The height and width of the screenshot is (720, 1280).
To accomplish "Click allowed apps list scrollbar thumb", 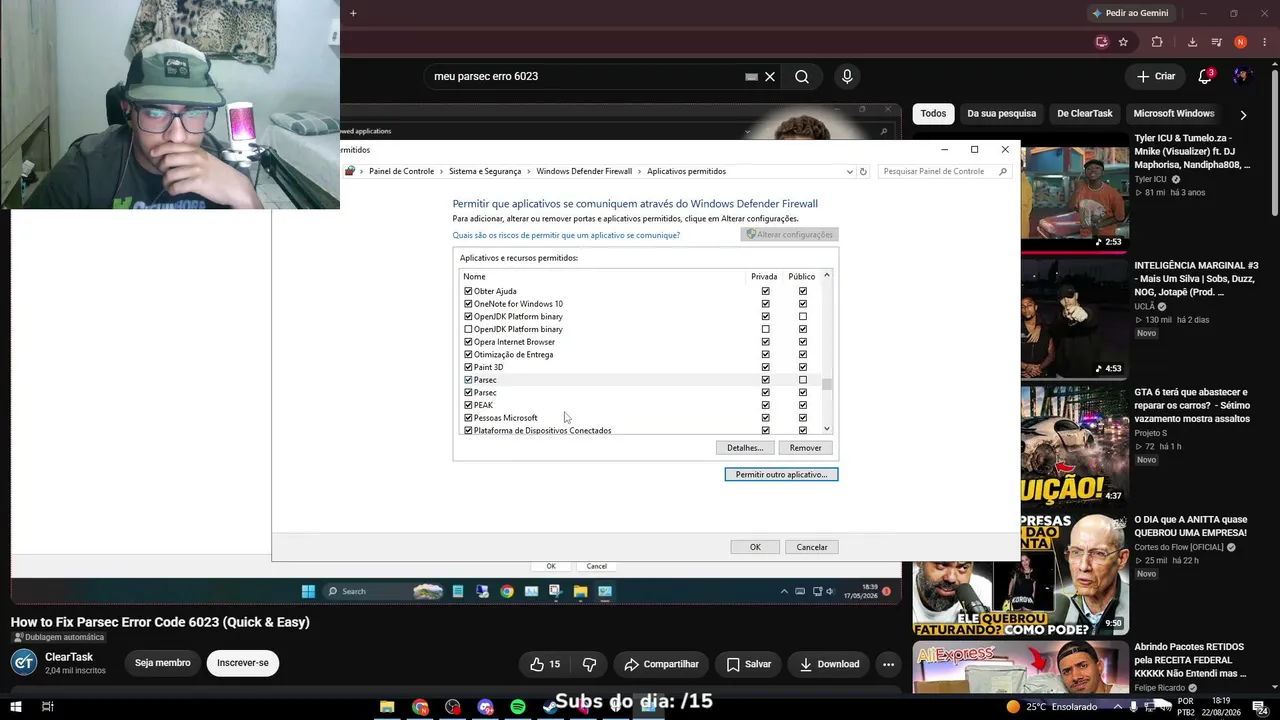I will click(827, 385).
